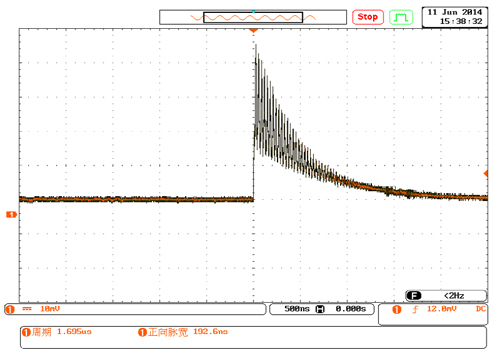Click the F frequency counter badge
Viewport: 500px width, 361px height.
414,296
